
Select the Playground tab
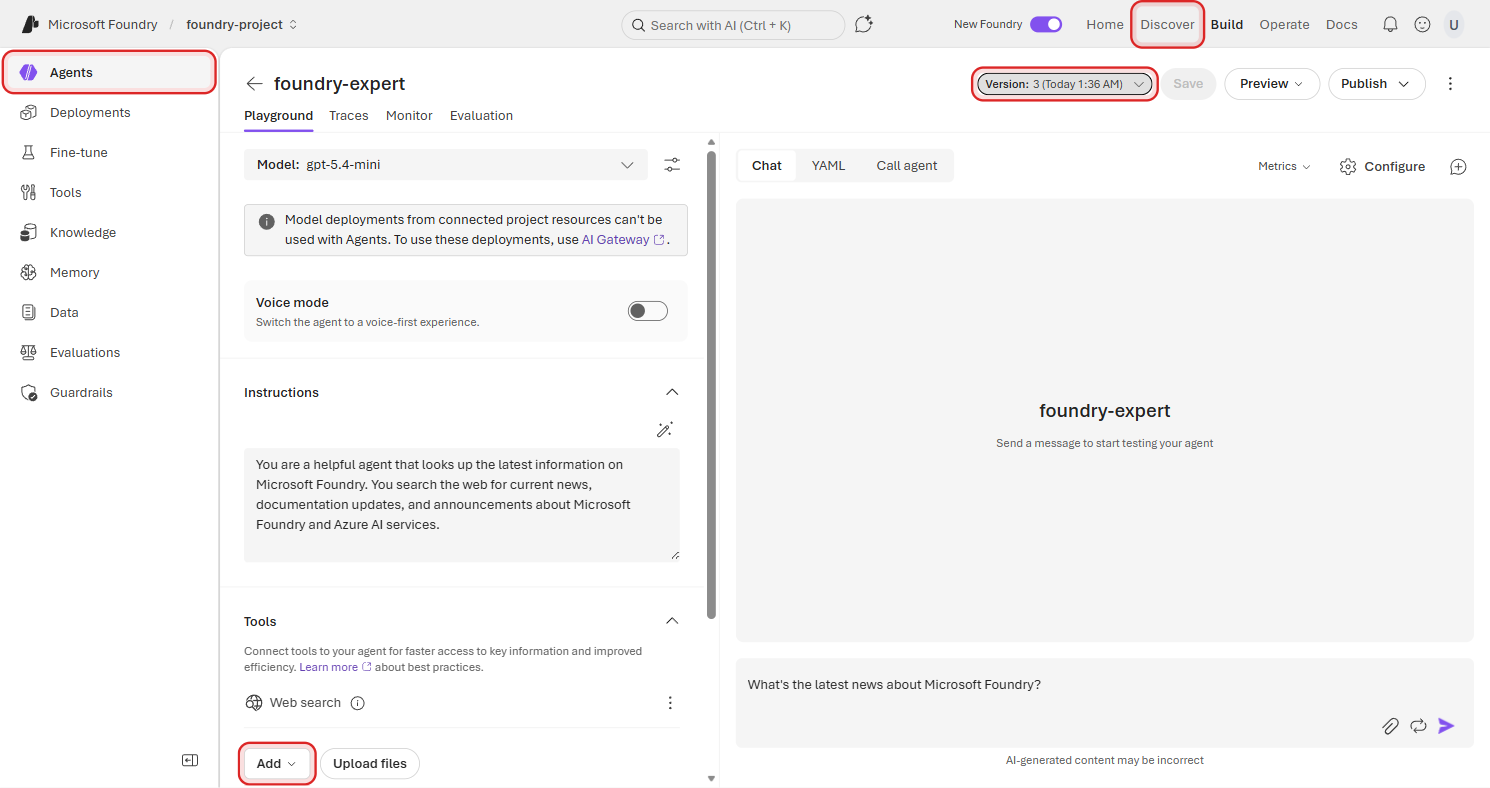(x=278, y=116)
